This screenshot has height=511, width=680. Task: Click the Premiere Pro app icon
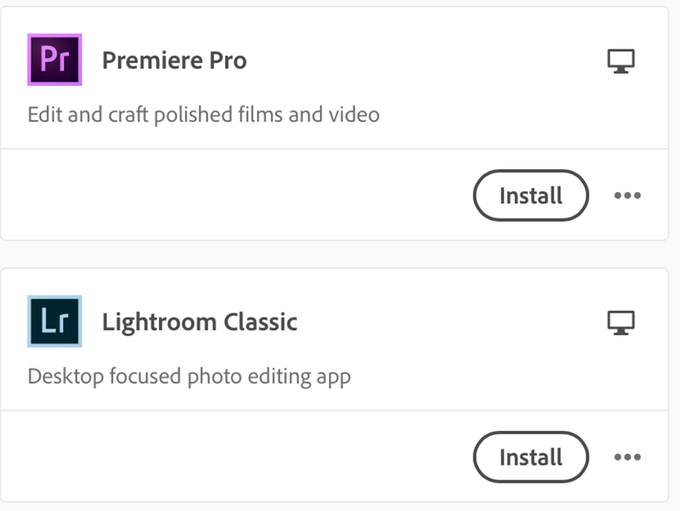click(54, 60)
